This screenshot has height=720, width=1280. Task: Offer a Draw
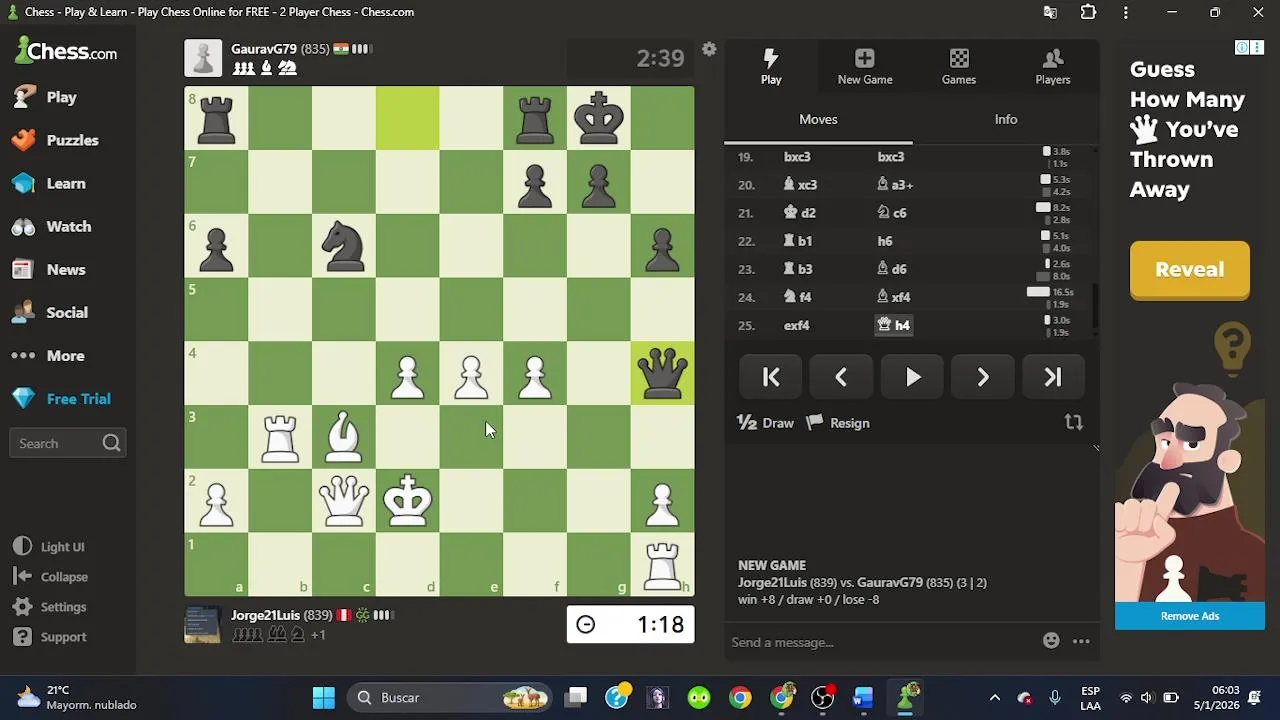coord(766,423)
